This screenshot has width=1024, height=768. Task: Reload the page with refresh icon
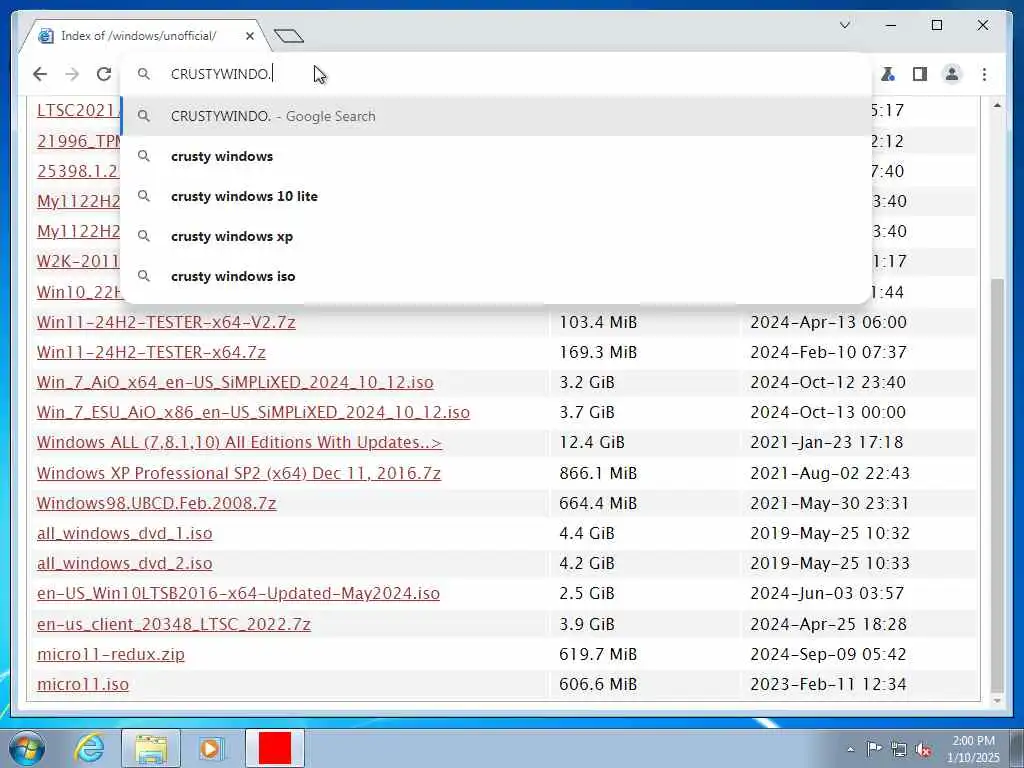(104, 74)
